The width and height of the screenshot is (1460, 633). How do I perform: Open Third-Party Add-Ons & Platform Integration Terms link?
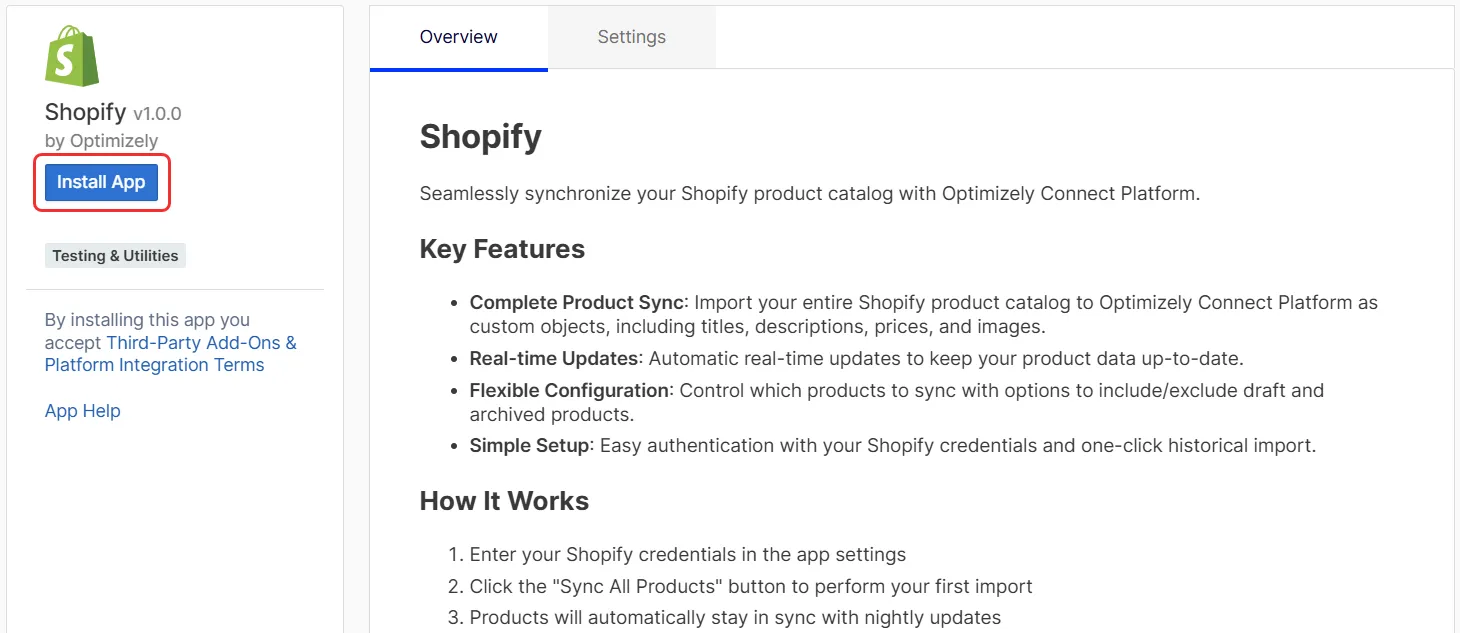pos(171,354)
